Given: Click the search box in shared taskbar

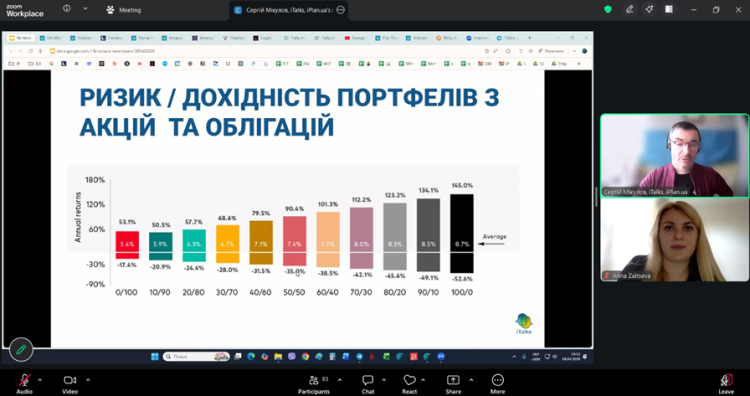Looking at the screenshot, I should (196, 356).
